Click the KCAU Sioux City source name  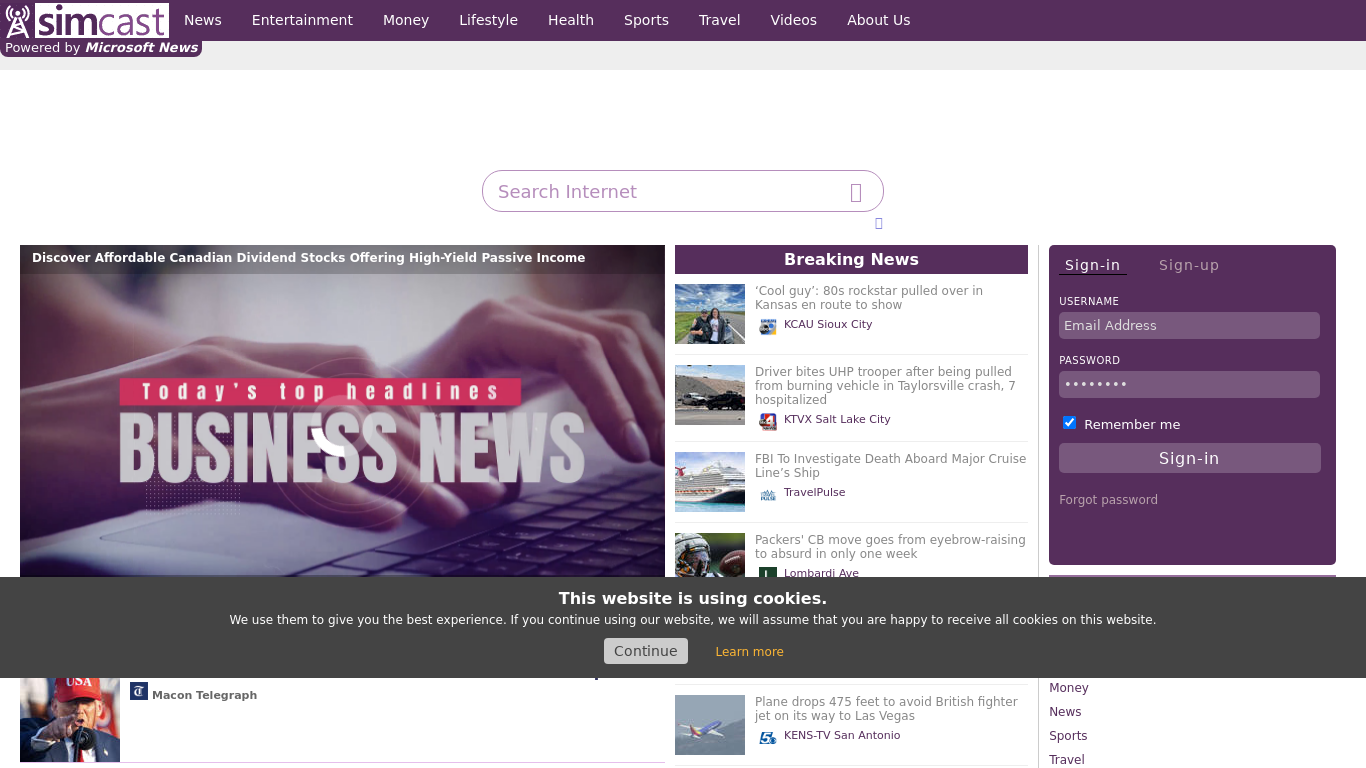coord(828,324)
